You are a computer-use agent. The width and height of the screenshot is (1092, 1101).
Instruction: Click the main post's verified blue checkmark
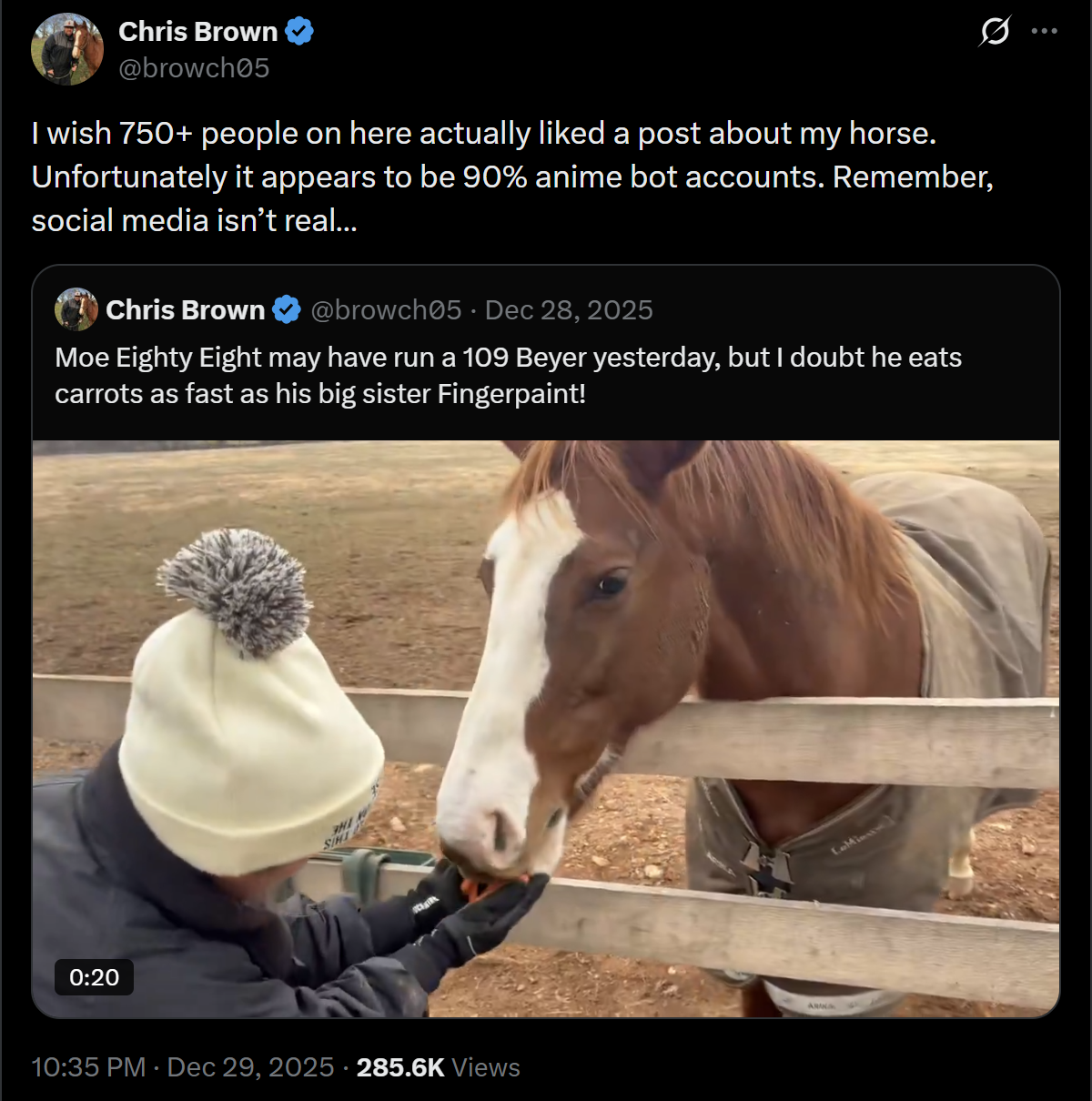(x=299, y=32)
